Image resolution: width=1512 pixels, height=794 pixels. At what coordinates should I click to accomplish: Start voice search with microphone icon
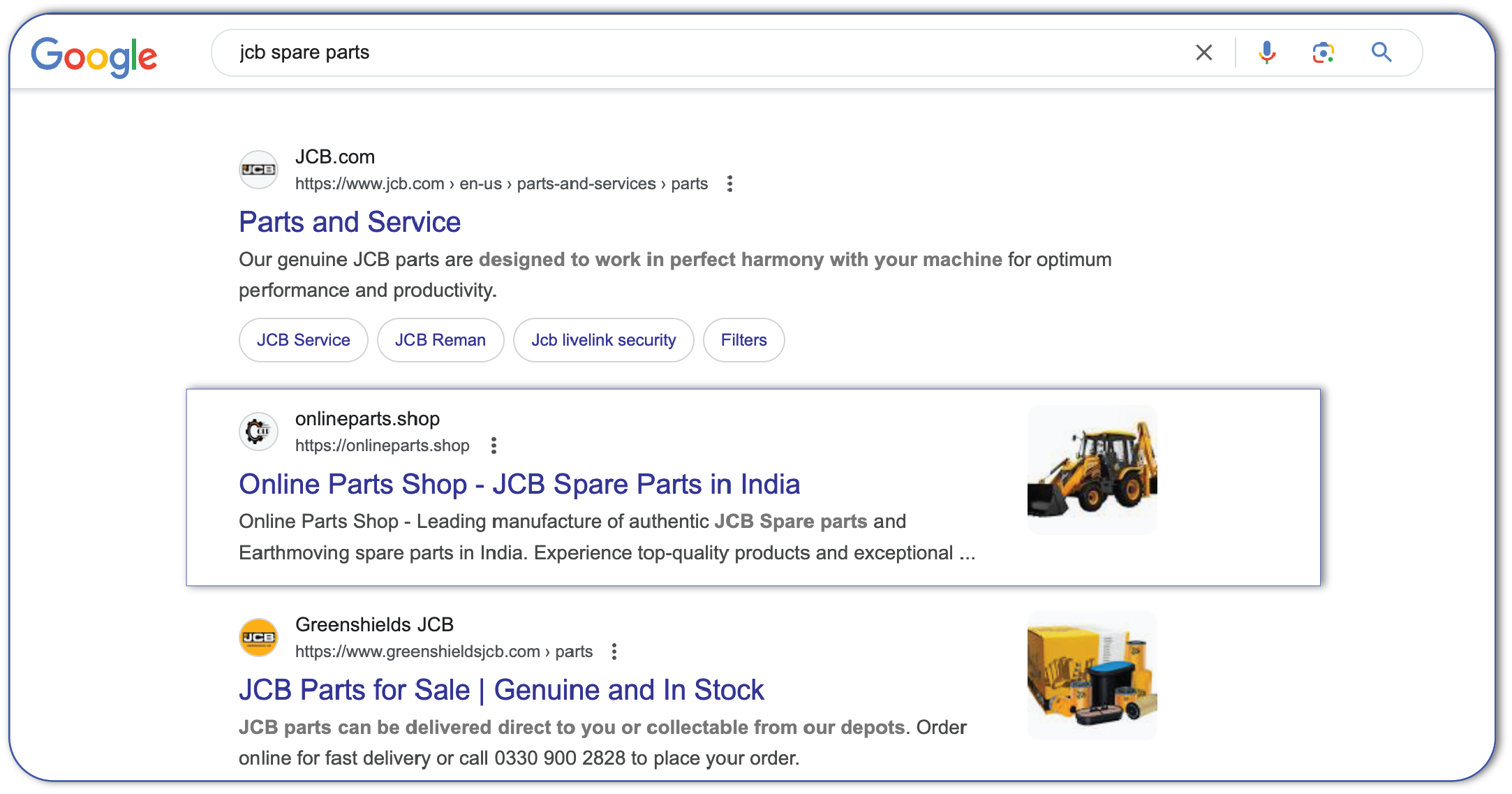coord(1267,52)
